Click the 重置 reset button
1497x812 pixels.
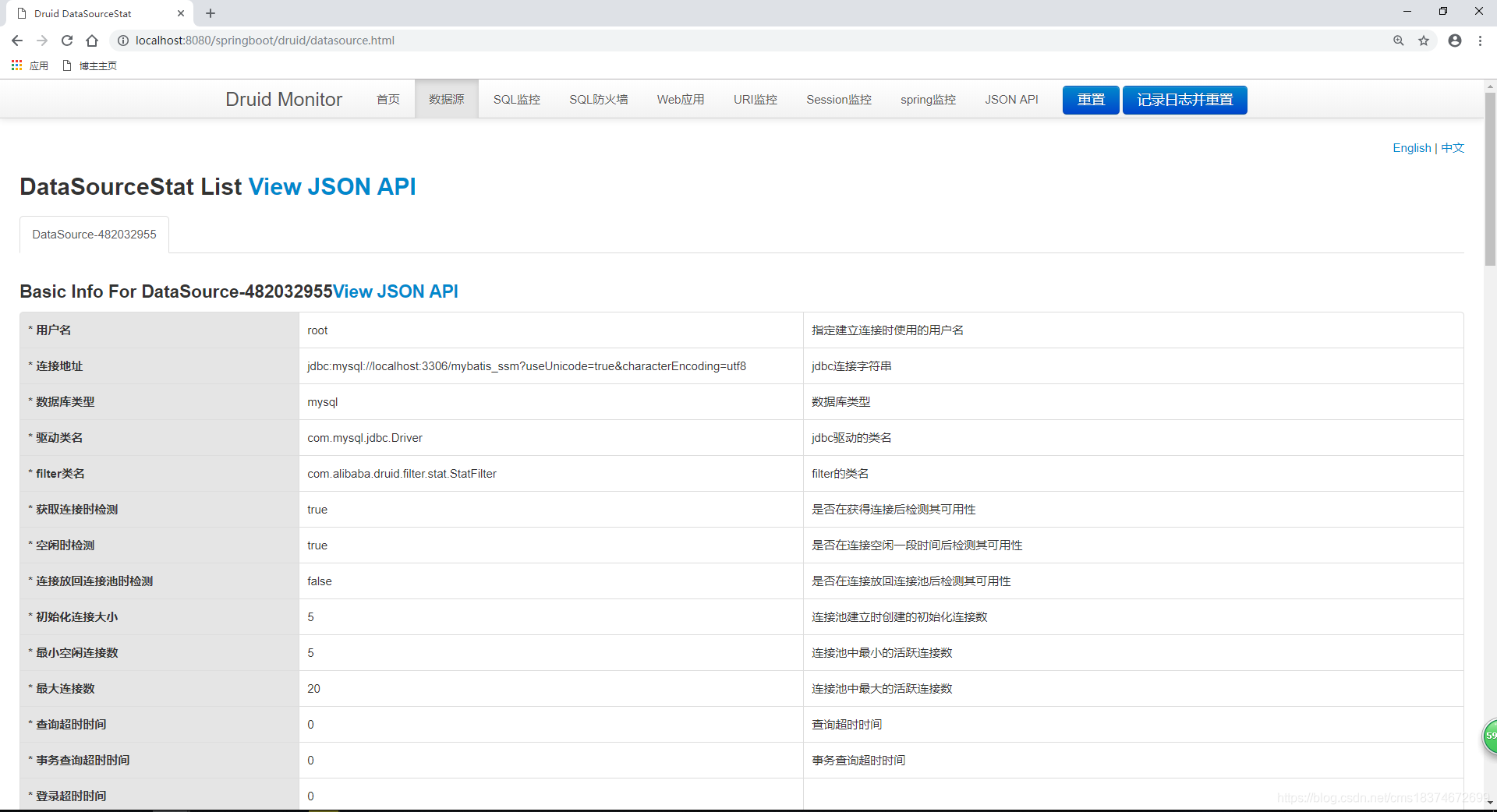(x=1090, y=100)
